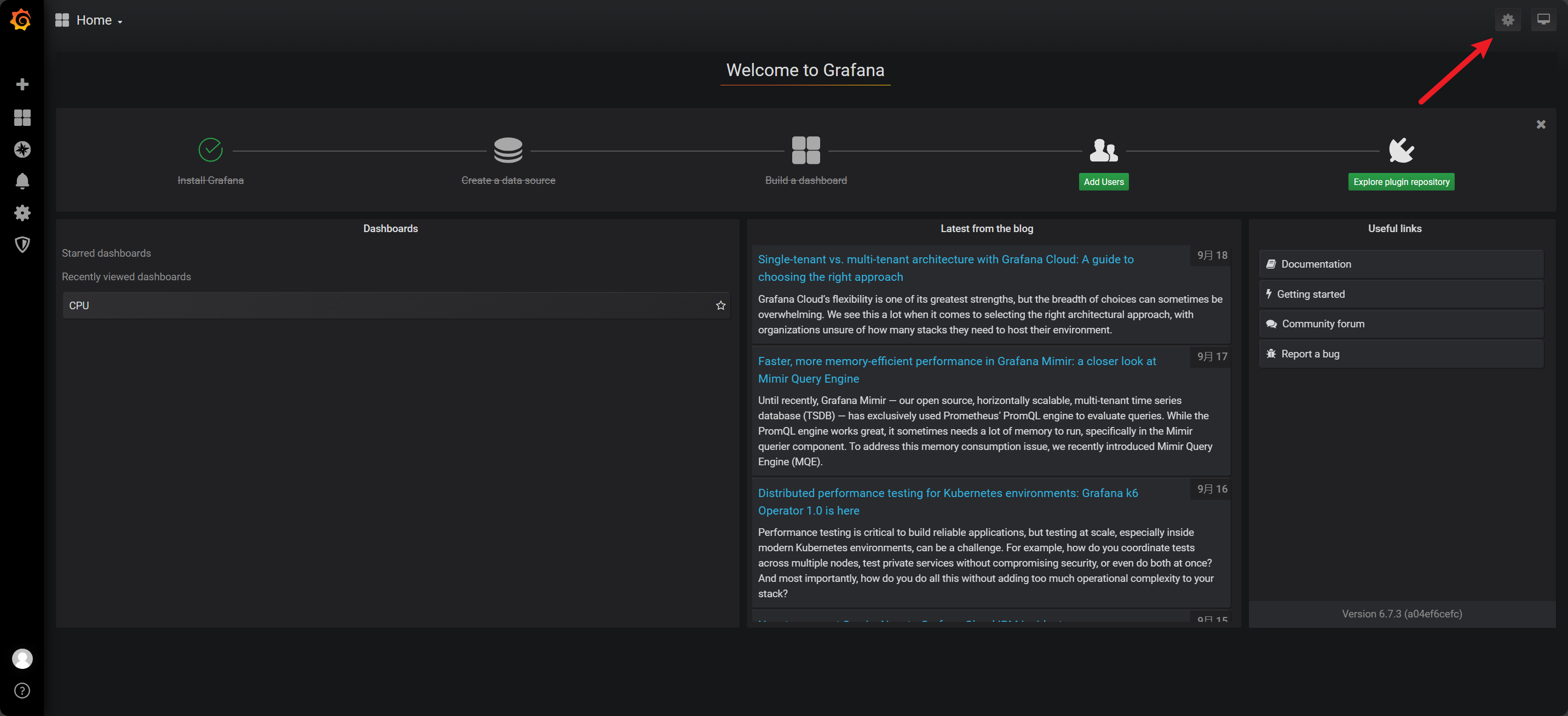Viewport: 1568px width, 716px height.
Task: Dismiss the getting started panel
Action: (1541, 124)
